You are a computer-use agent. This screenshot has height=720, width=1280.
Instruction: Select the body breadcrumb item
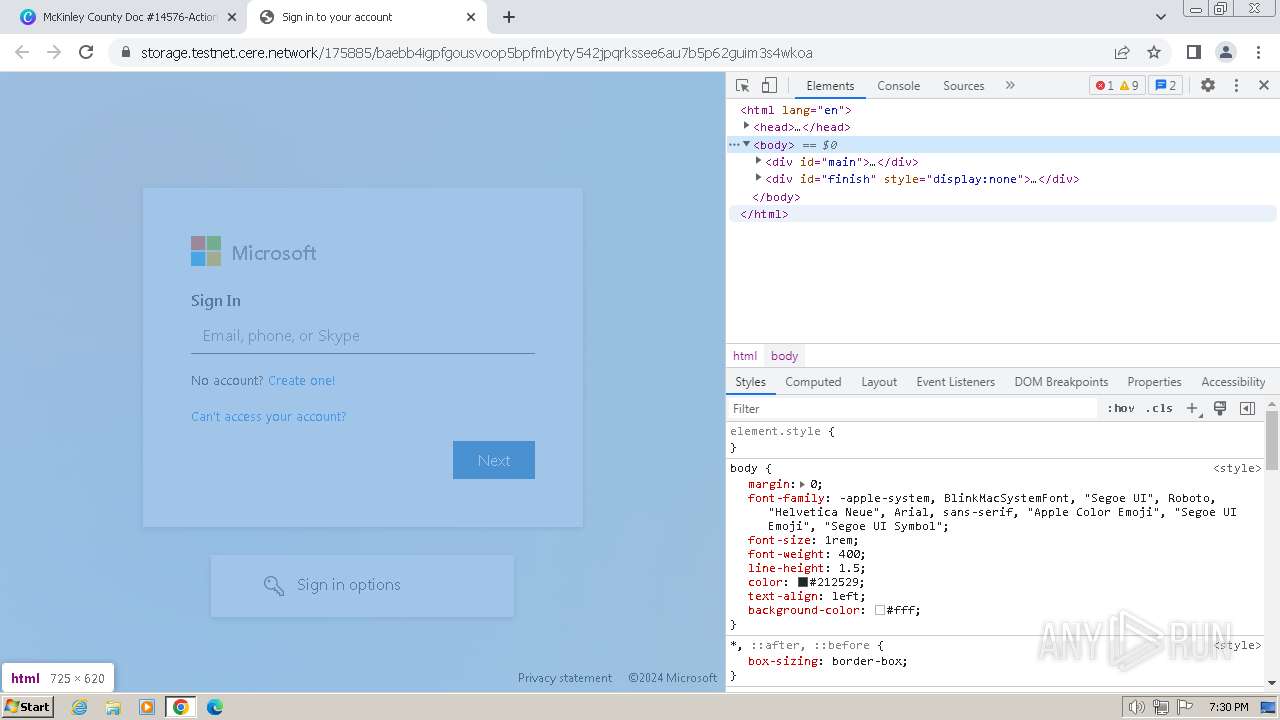point(784,356)
